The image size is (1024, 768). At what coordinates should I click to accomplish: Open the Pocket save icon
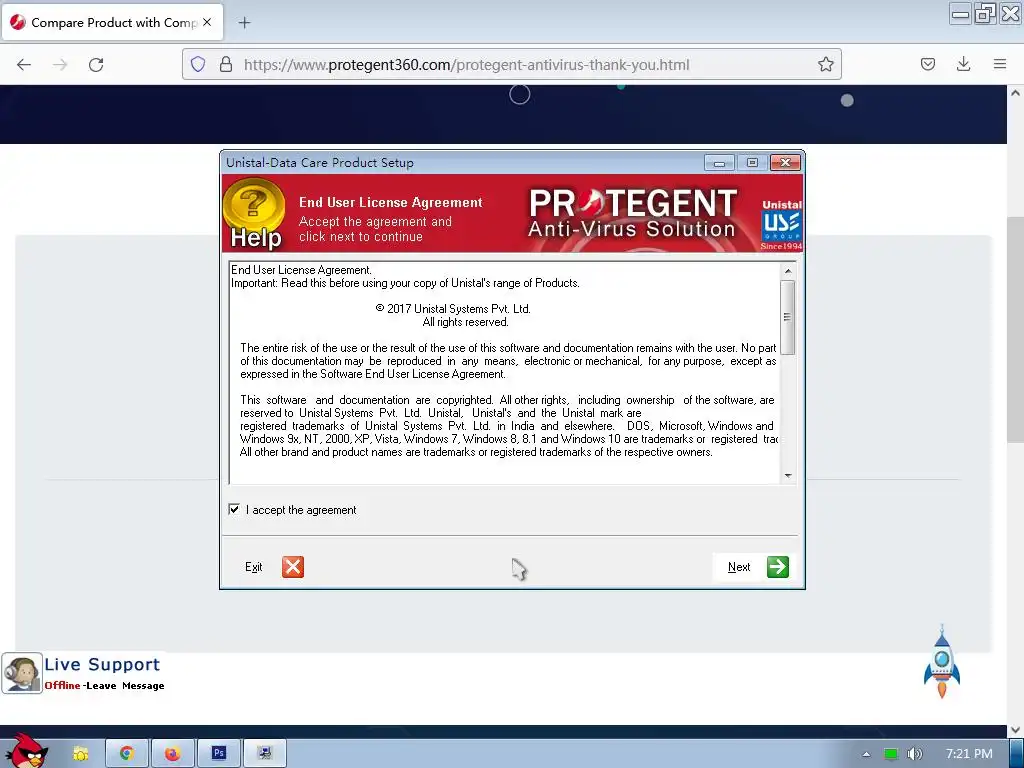927,64
